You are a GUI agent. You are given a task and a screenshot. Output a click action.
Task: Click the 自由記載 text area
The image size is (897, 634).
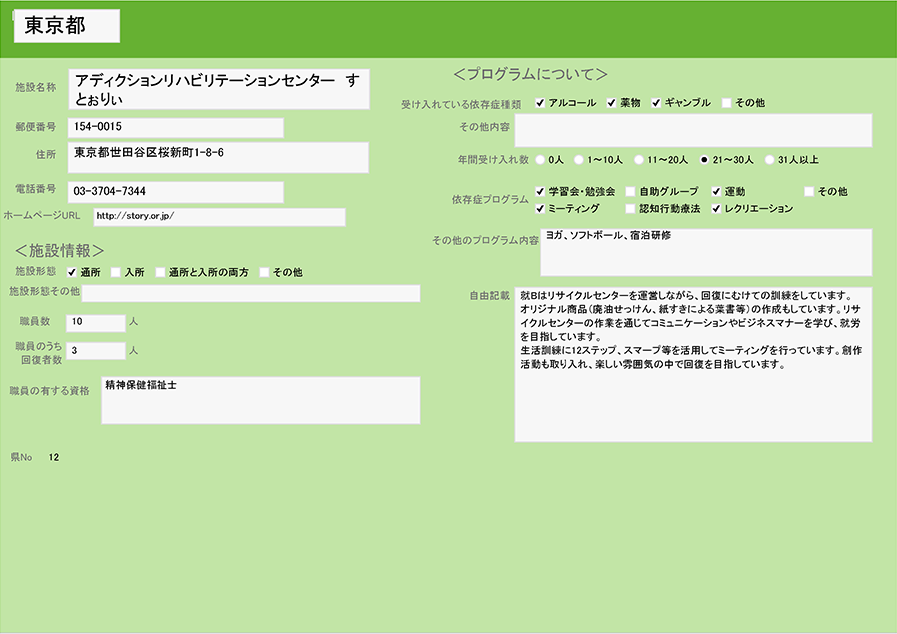pyautogui.click(x=693, y=364)
